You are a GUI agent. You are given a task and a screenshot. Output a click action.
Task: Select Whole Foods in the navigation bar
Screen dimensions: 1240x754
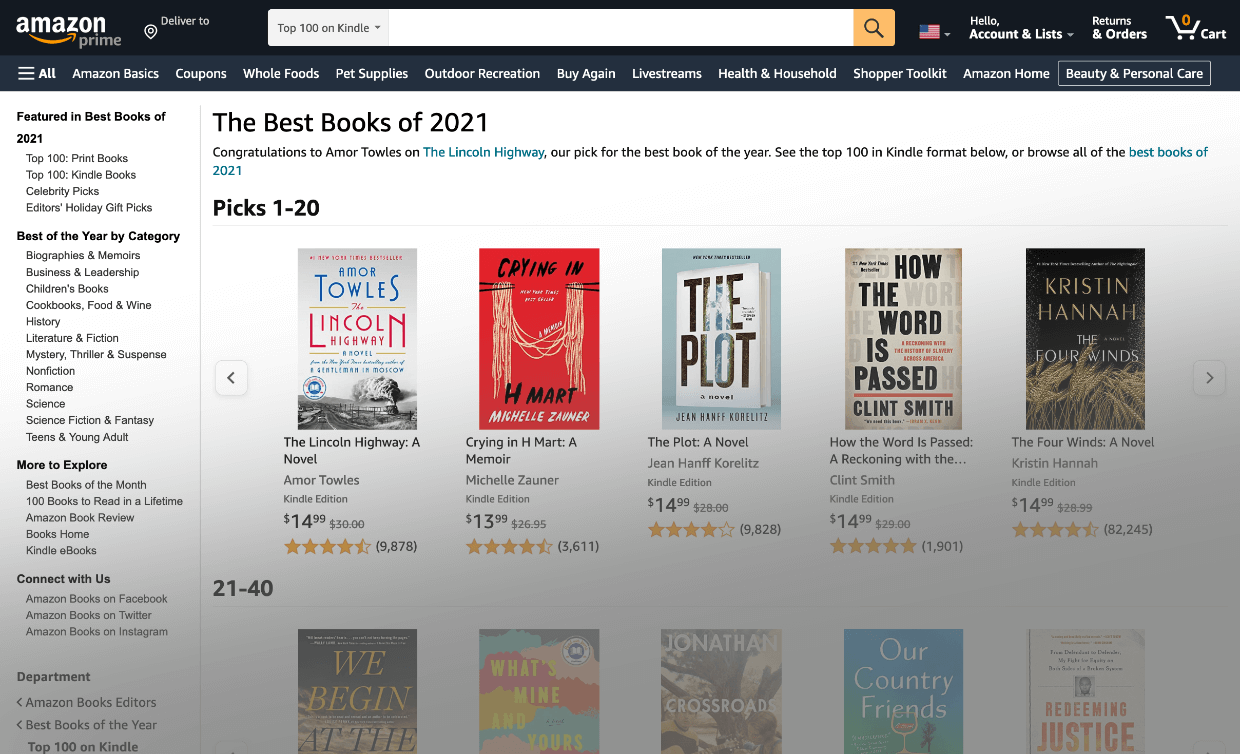point(280,72)
